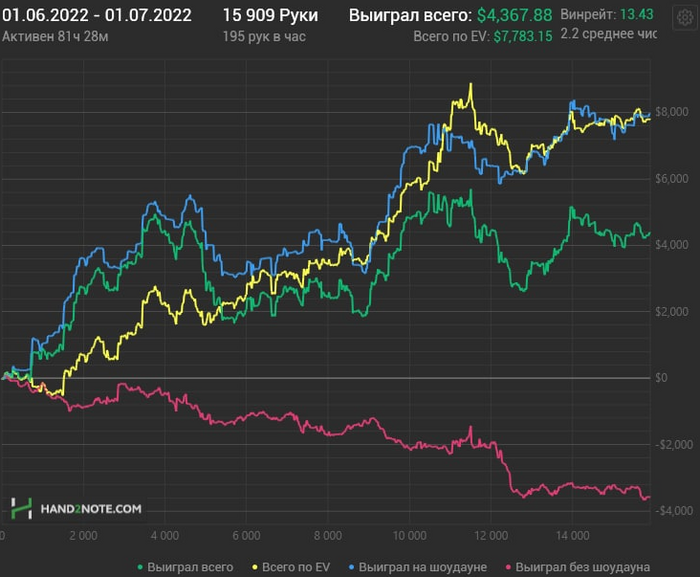
Task: Toggle the 'Всего по EV' legend series
Action: [291, 567]
